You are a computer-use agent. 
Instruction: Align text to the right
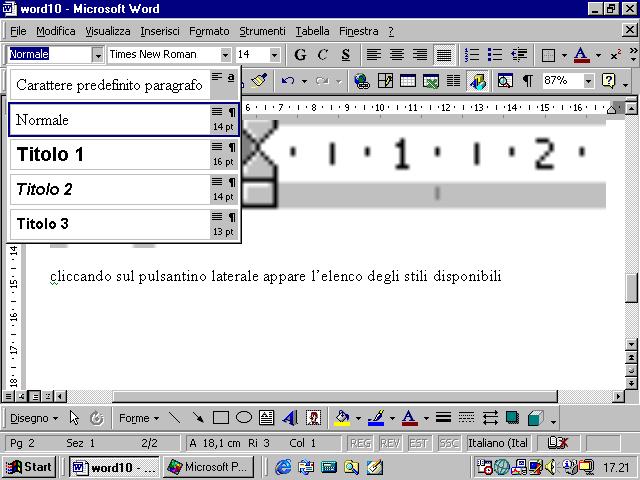pos(420,54)
